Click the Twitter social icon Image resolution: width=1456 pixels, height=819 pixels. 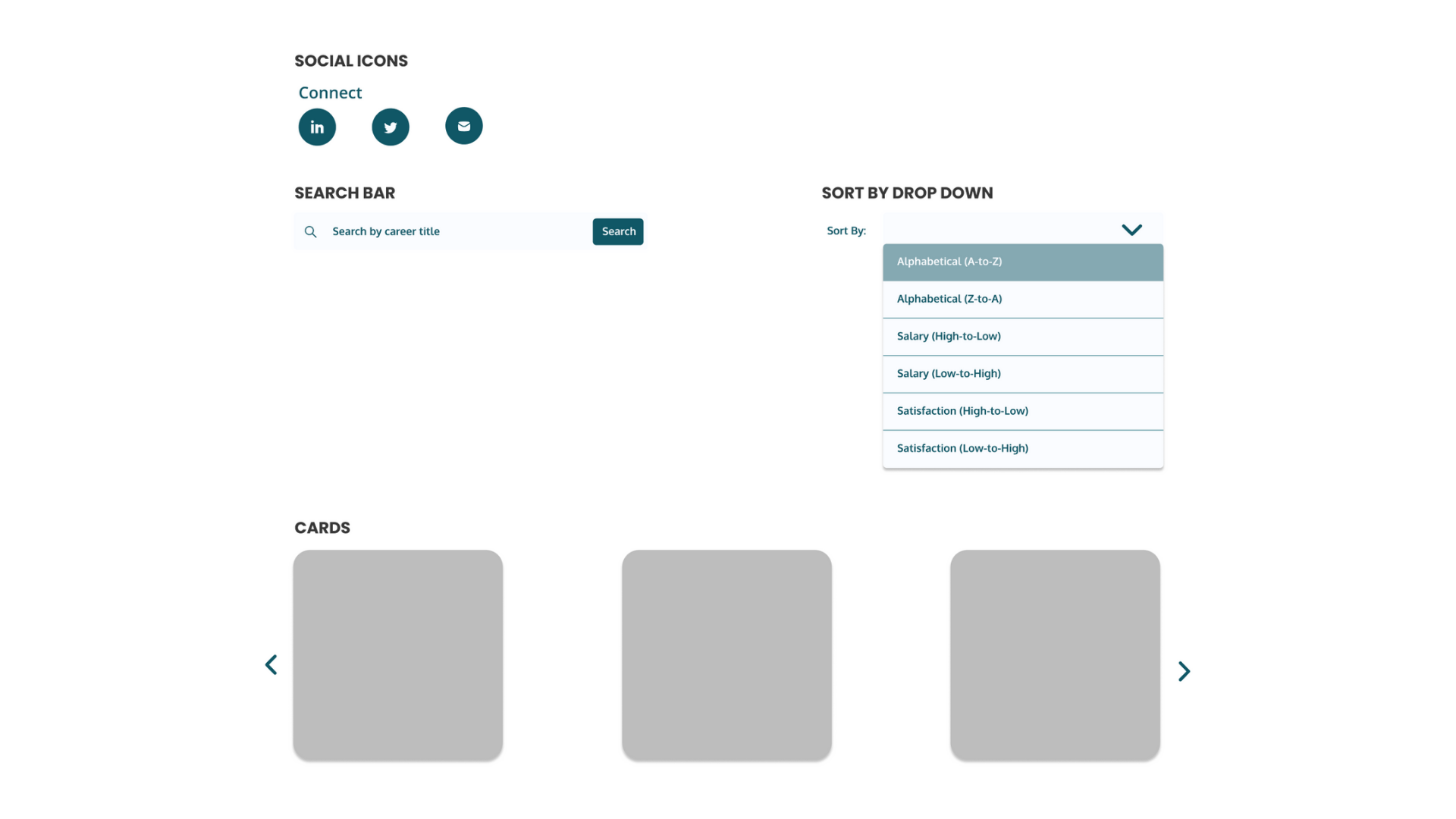point(391,127)
